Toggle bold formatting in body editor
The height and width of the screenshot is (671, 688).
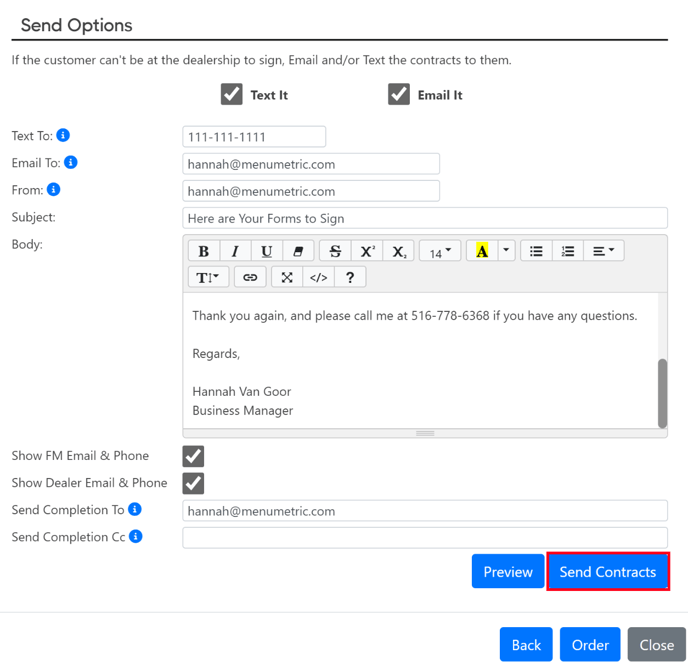204,251
